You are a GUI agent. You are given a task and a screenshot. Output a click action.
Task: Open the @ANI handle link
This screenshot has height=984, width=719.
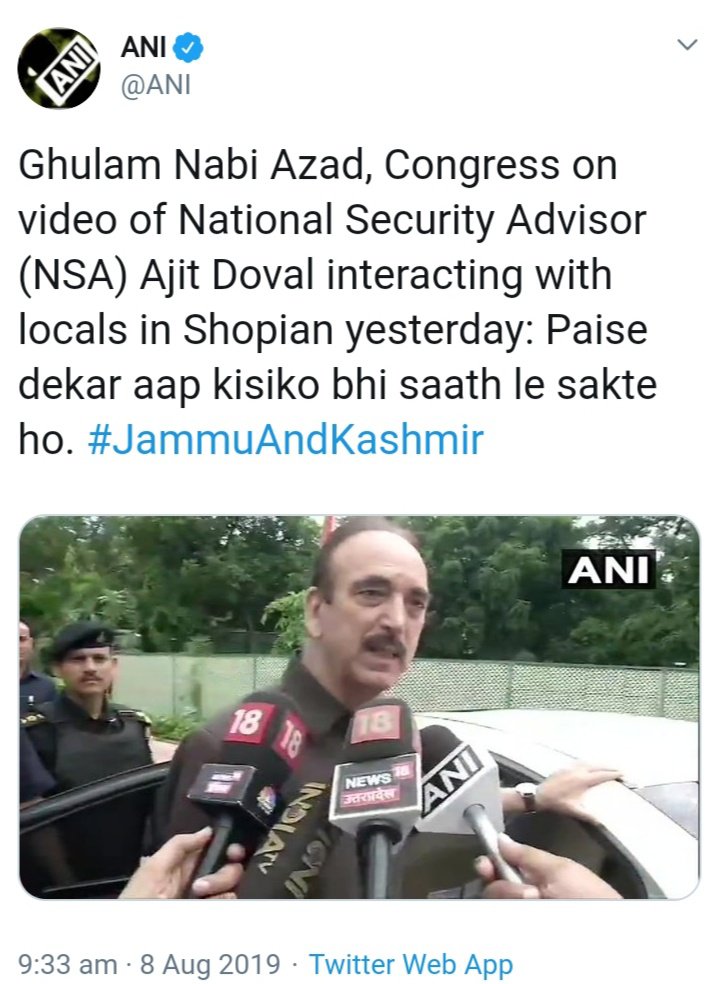[x=156, y=85]
